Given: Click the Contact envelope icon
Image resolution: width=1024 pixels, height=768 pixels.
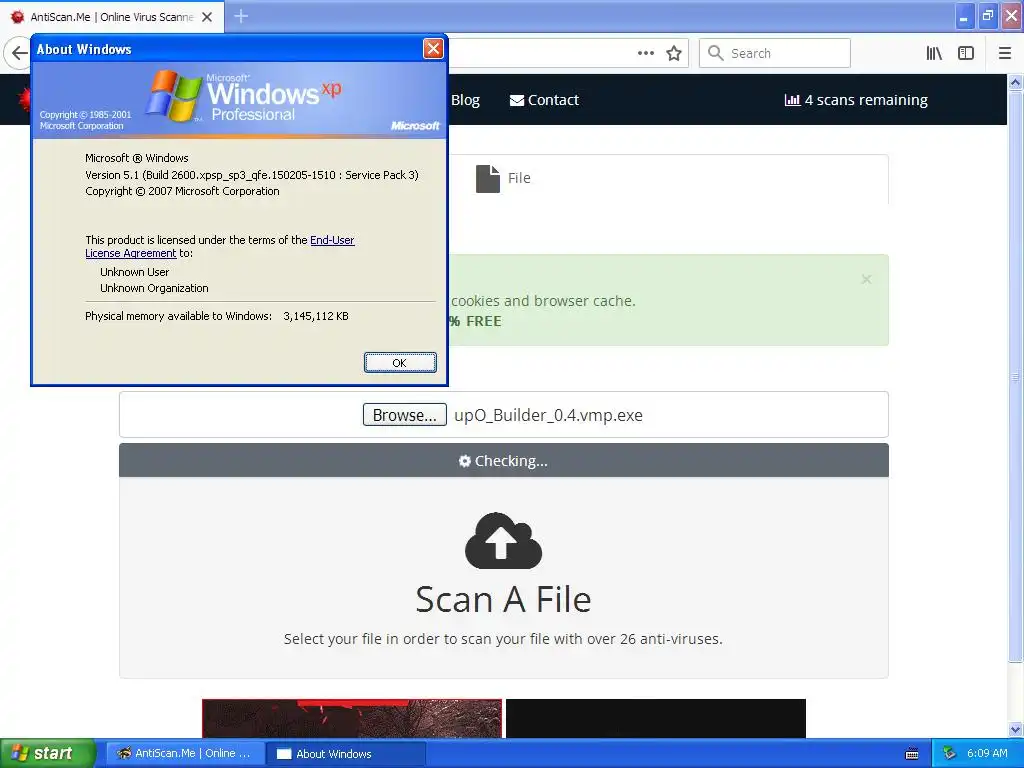Looking at the screenshot, I should [x=517, y=101].
